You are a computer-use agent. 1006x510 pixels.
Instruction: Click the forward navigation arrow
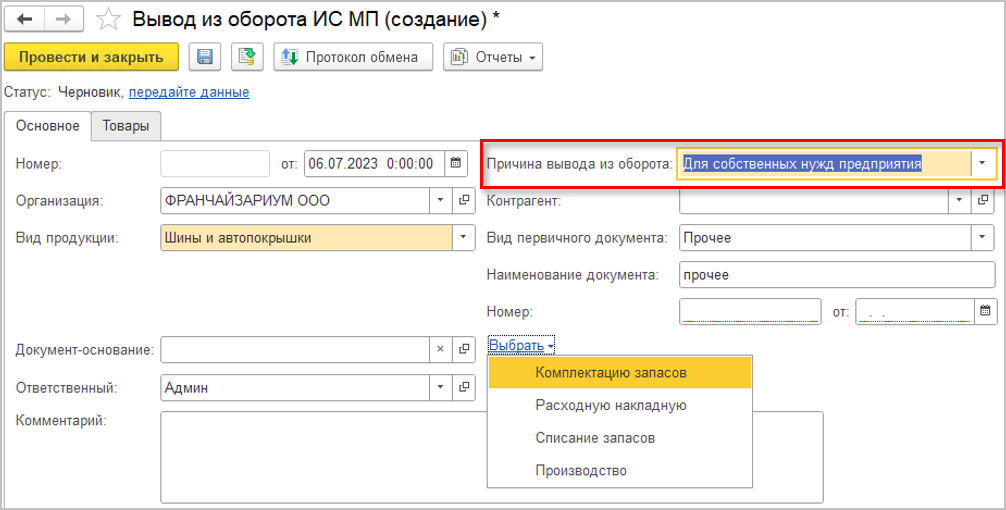61,20
